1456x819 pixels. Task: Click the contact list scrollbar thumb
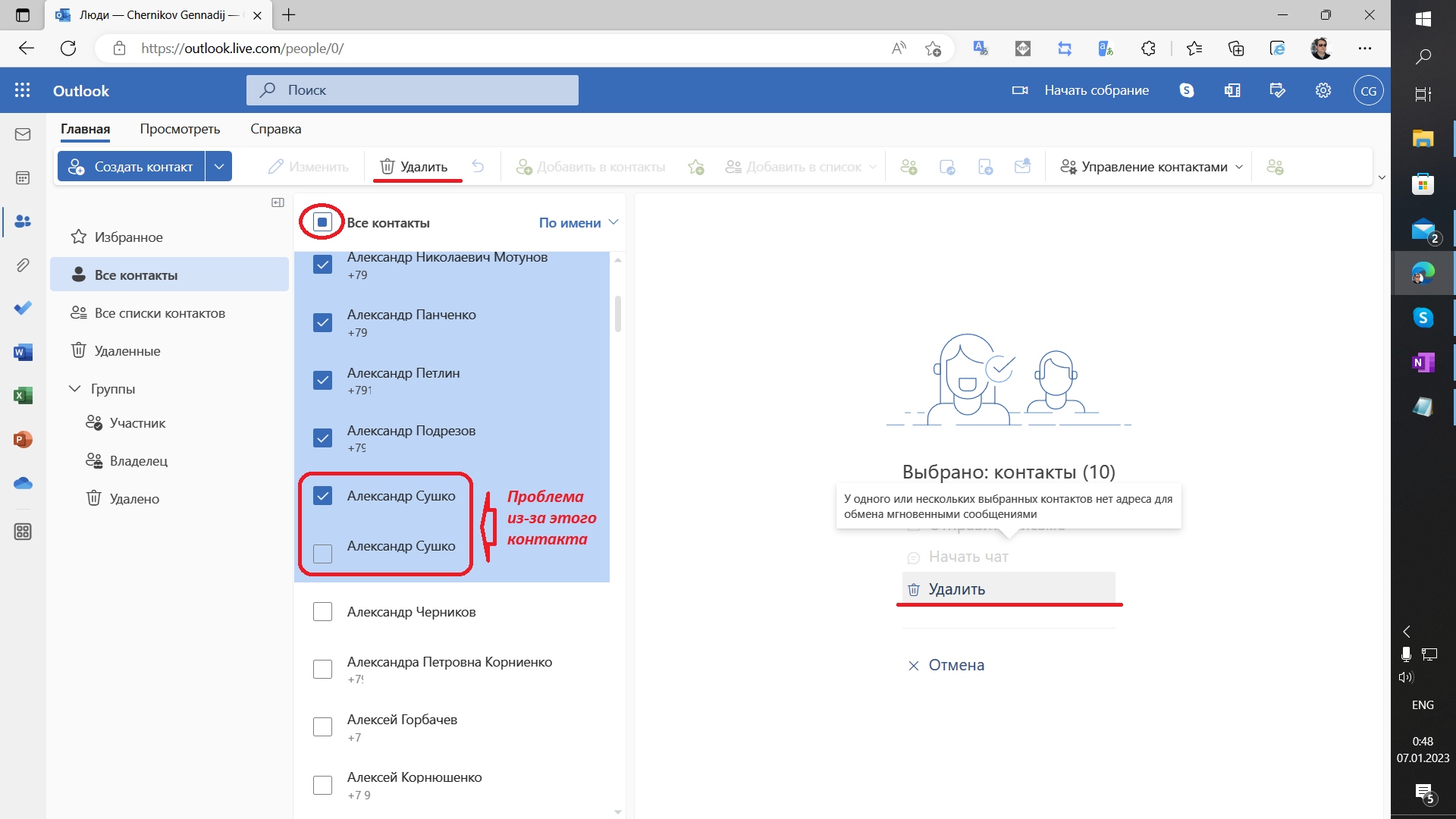pyautogui.click(x=618, y=313)
